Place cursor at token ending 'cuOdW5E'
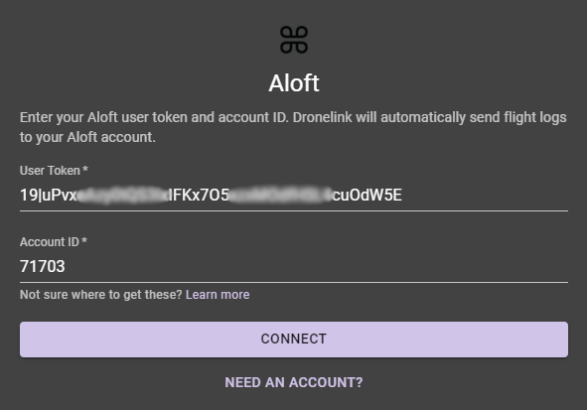The width and height of the screenshot is (587, 410). [367, 195]
